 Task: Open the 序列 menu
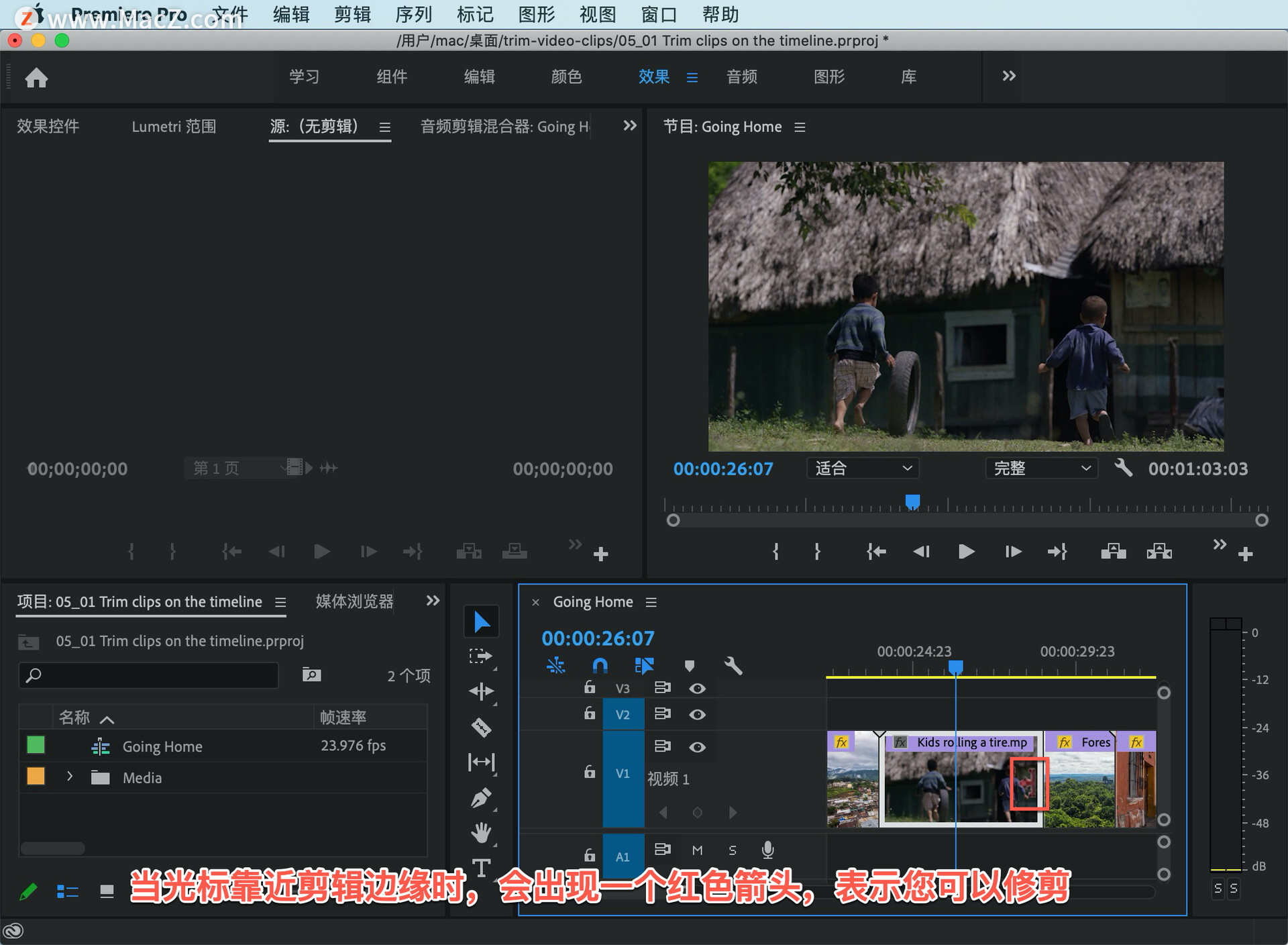pos(413,14)
